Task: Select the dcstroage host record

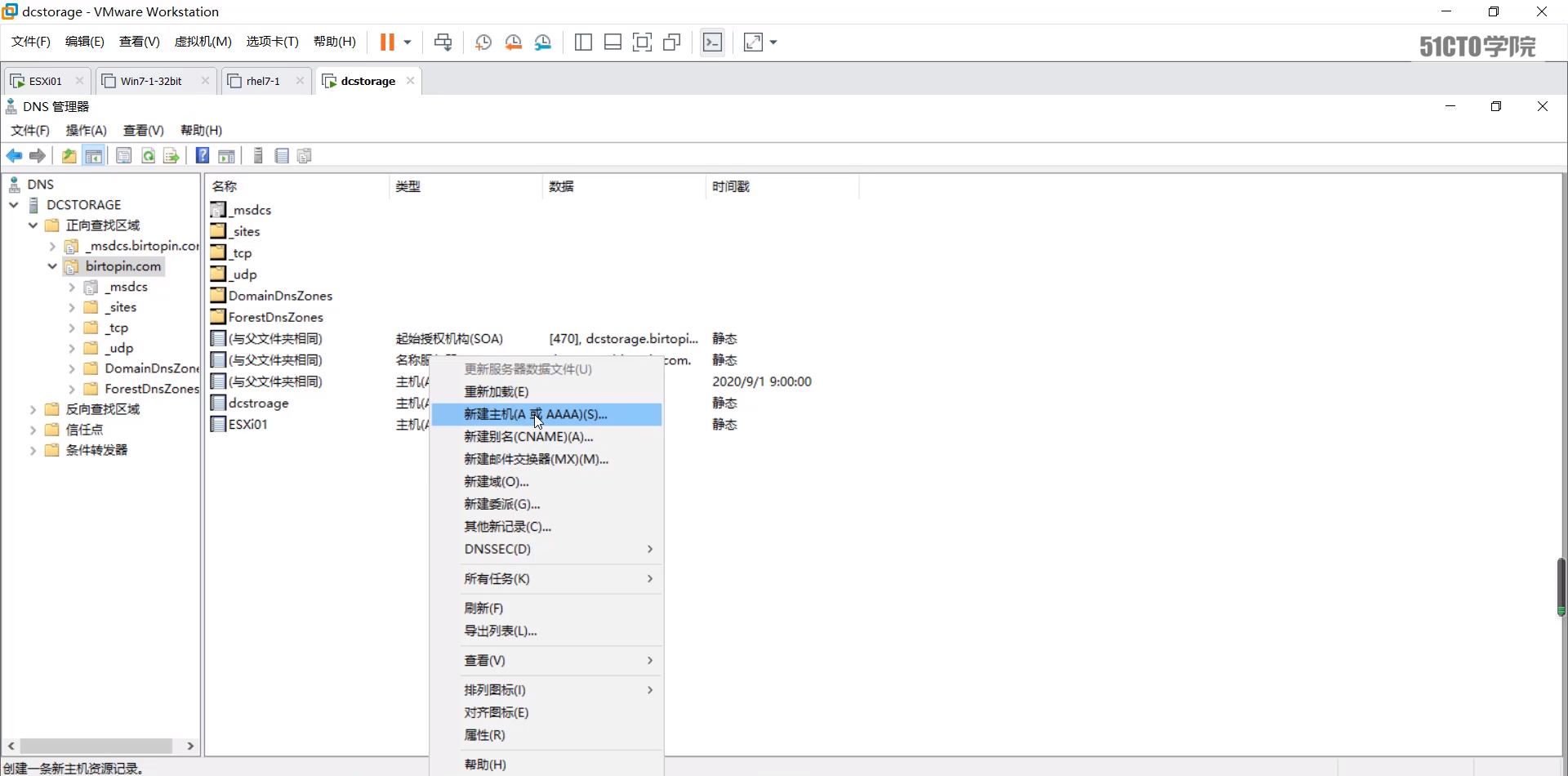Action: pyautogui.click(x=258, y=404)
